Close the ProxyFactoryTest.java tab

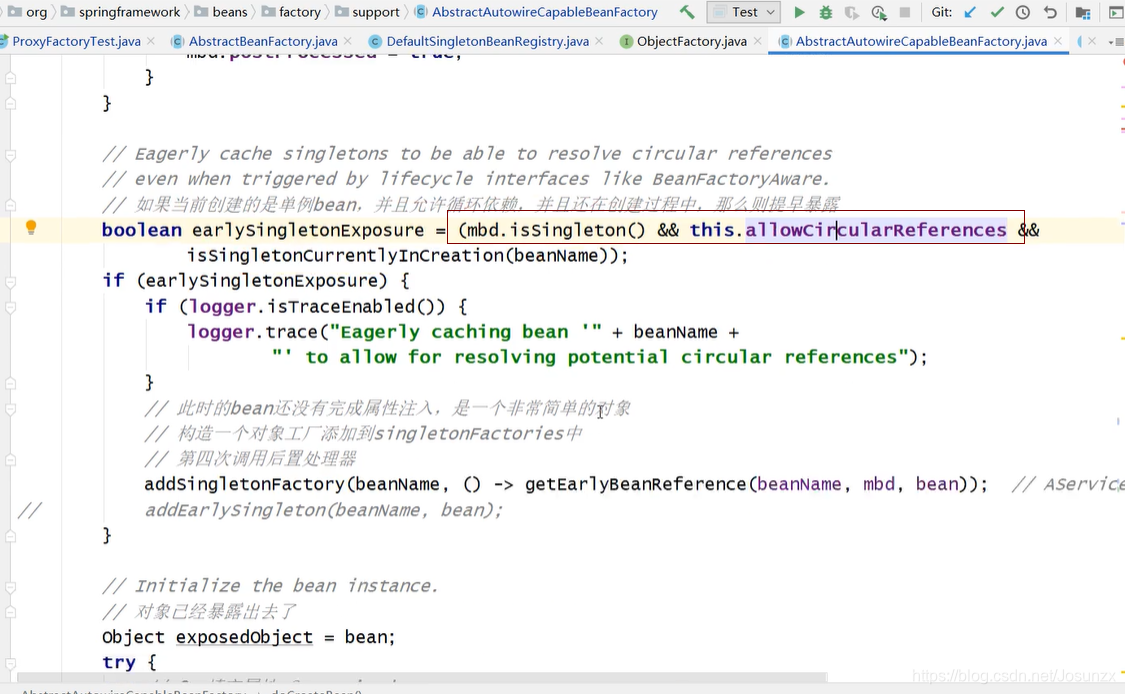154,42
